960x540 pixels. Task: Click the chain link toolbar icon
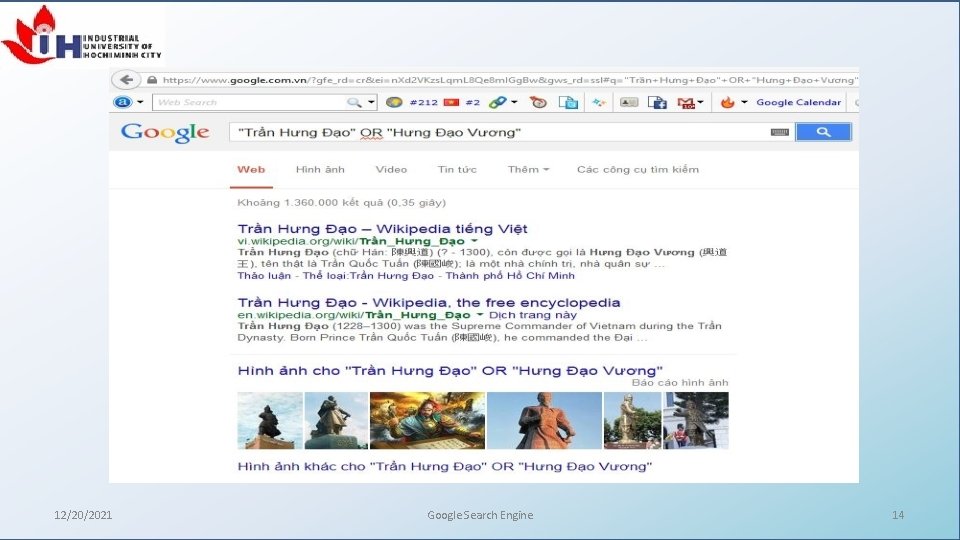click(497, 102)
